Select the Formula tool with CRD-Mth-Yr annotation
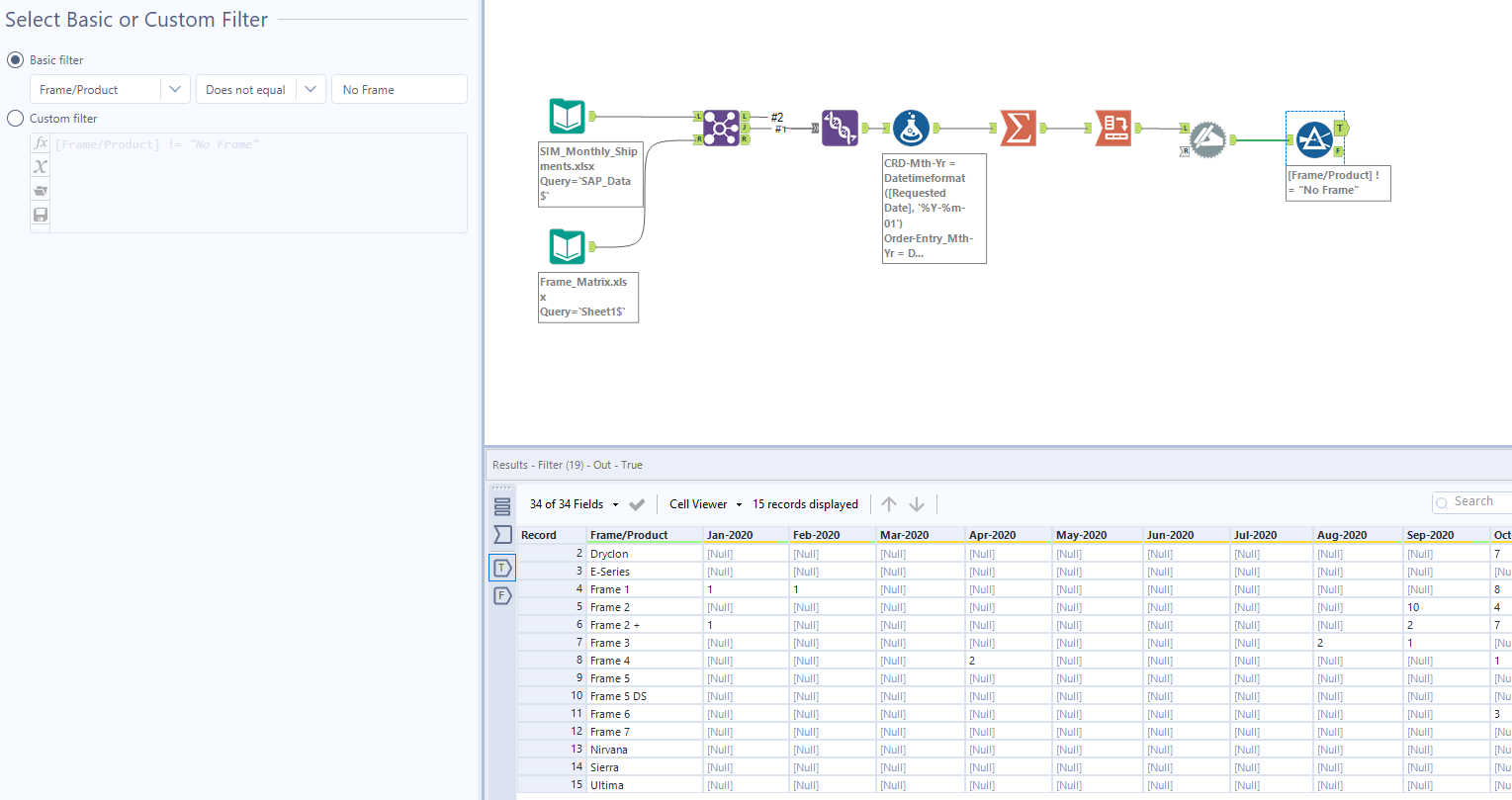 pos(910,128)
